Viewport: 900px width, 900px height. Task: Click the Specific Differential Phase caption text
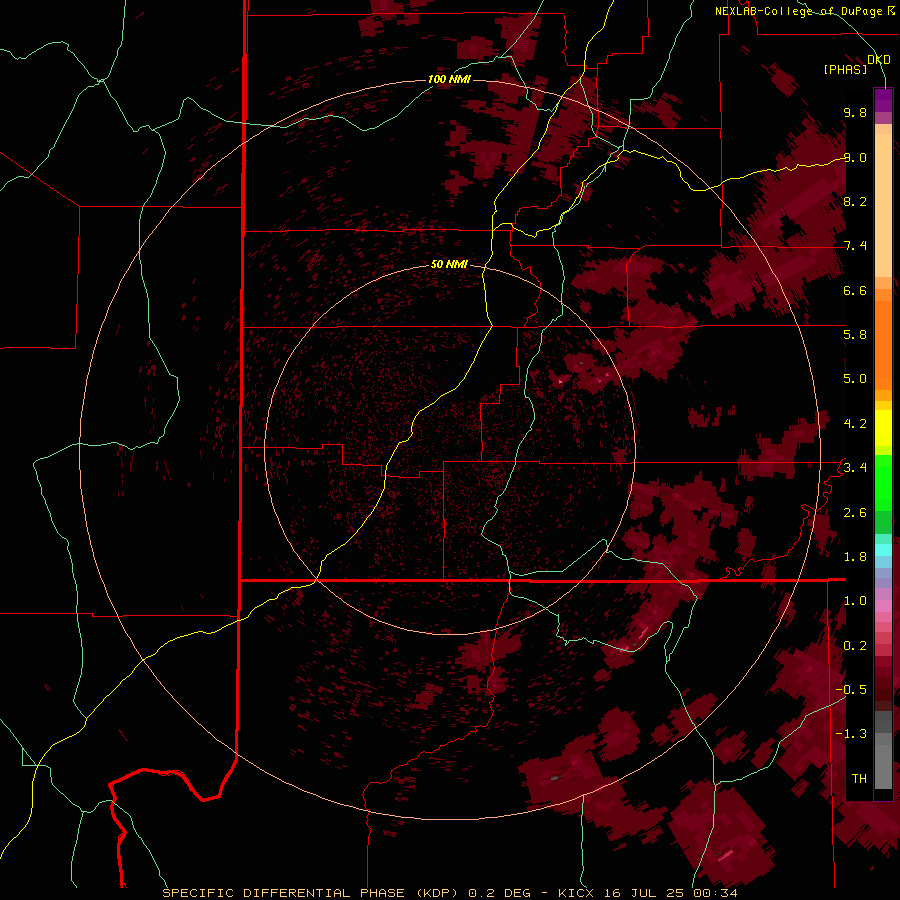pos(450,893)
